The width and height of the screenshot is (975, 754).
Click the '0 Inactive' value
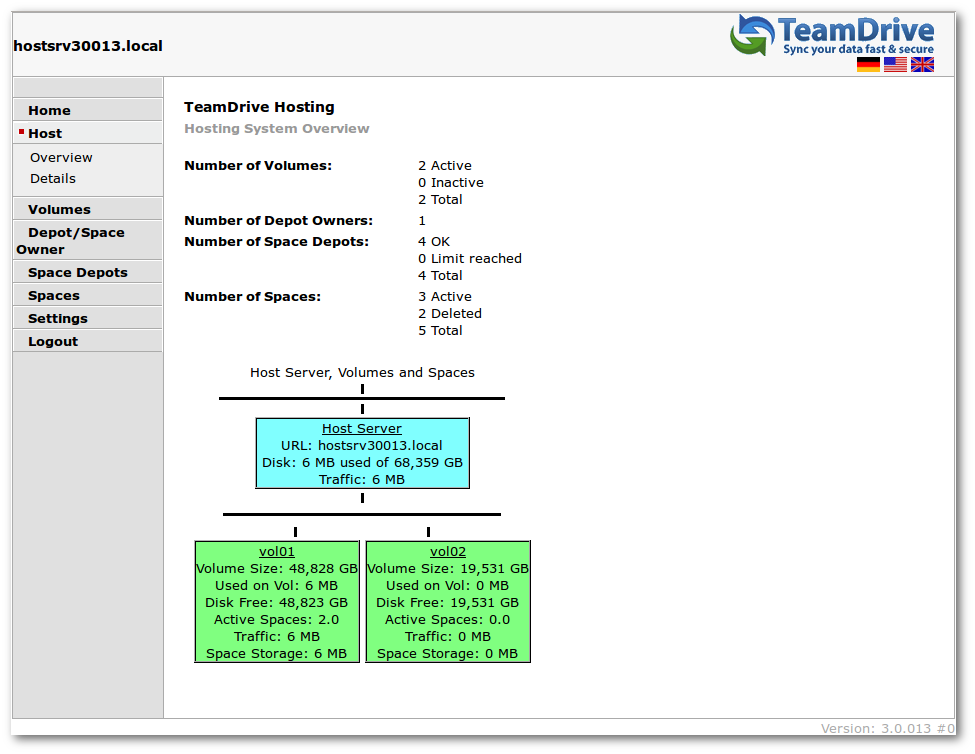coord(451,183)
